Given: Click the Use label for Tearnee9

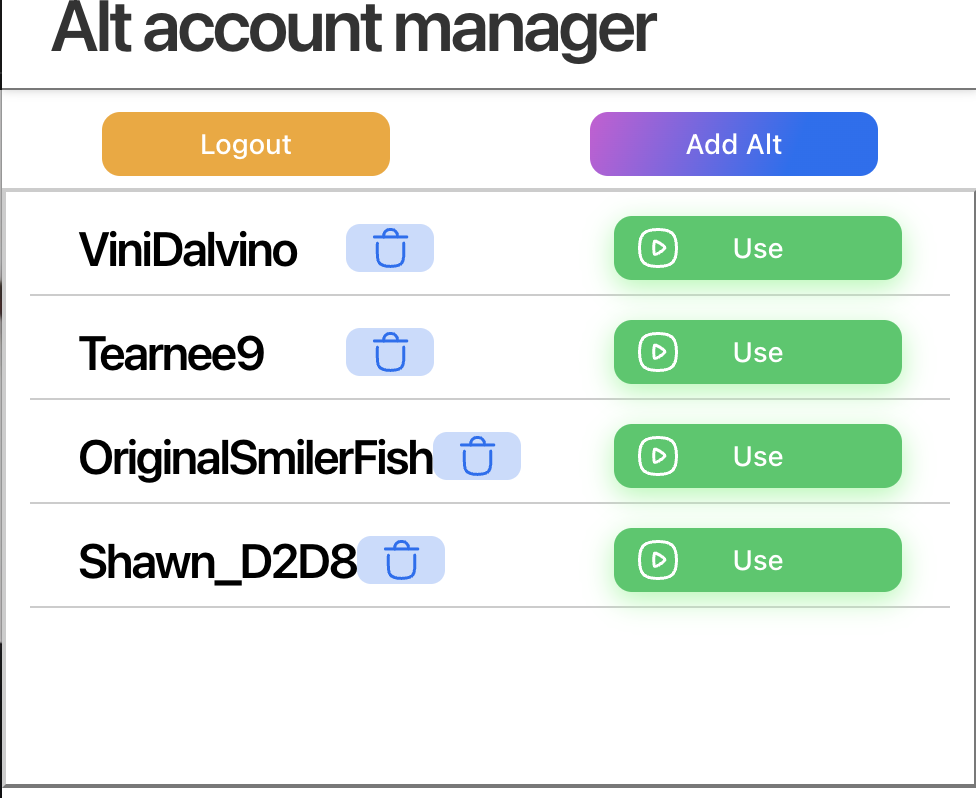Looking at the screenshot, I should pos(758,352).
